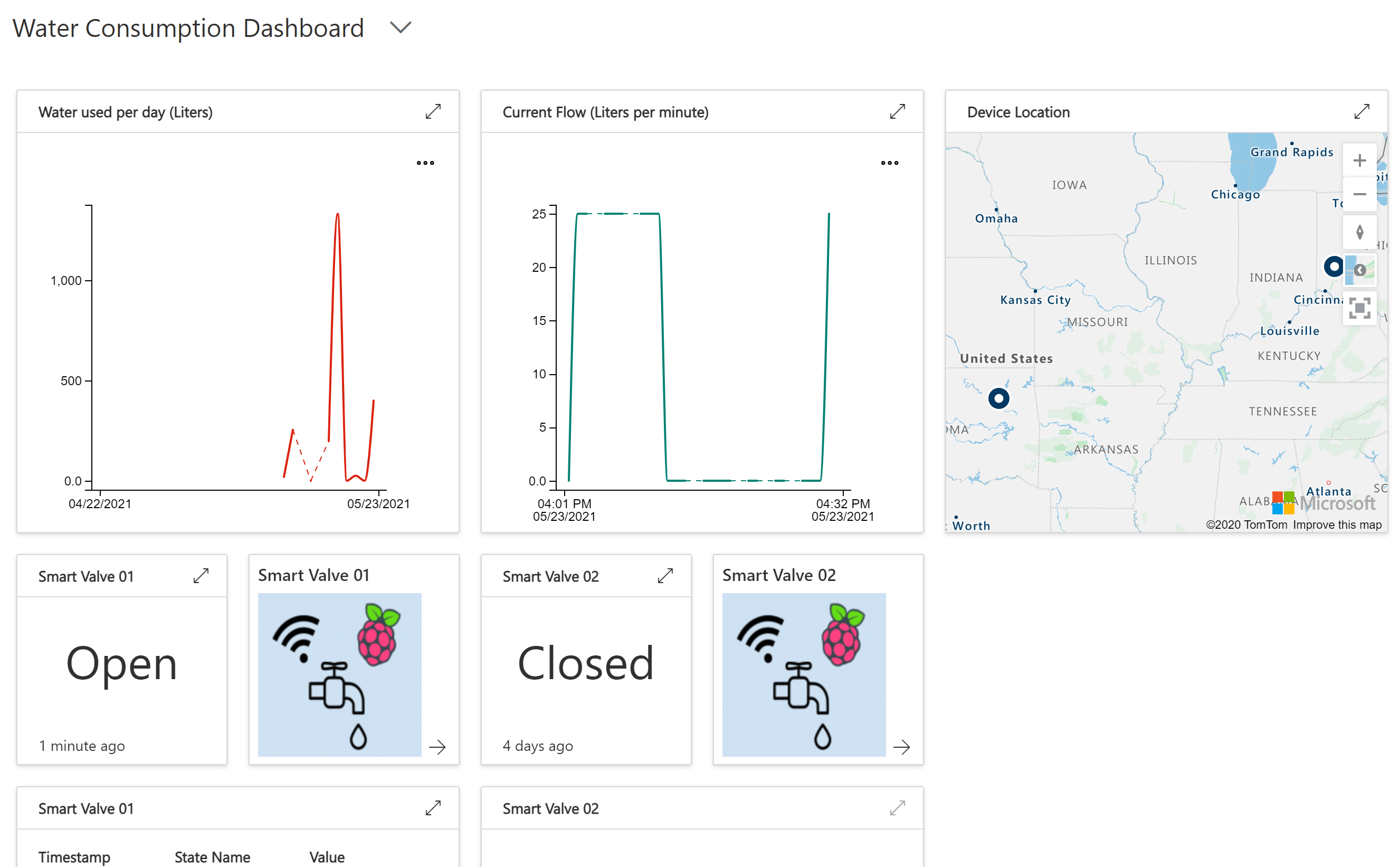Screen dimensions: 1400x867
Task: Expand the Current Flow chart tile
Action: point(897,111)
